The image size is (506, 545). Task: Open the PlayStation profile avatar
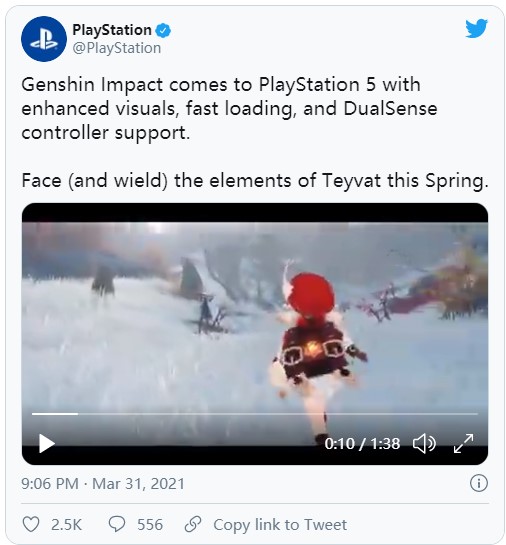[x=44, y=39]
